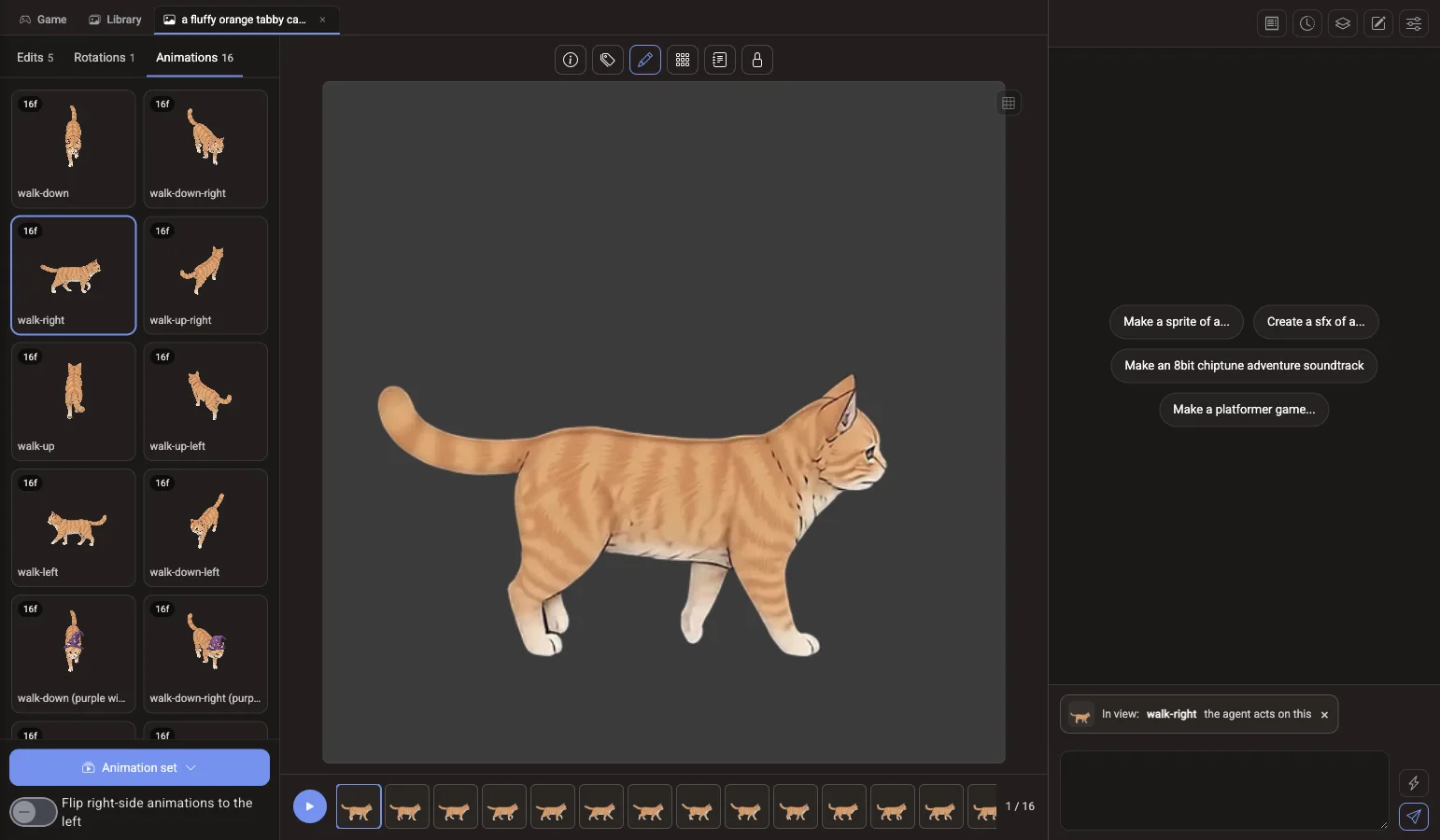Select the walk-up animation thumbnail
The width and height of the screenshot is (1440, 840).
pos(74,401)
